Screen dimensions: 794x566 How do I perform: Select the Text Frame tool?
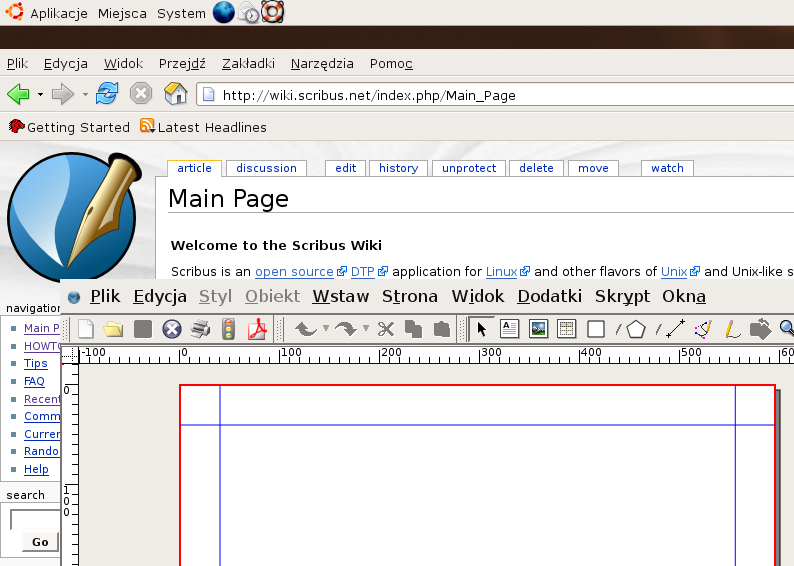pyautogui.click(x=509, y=329)
